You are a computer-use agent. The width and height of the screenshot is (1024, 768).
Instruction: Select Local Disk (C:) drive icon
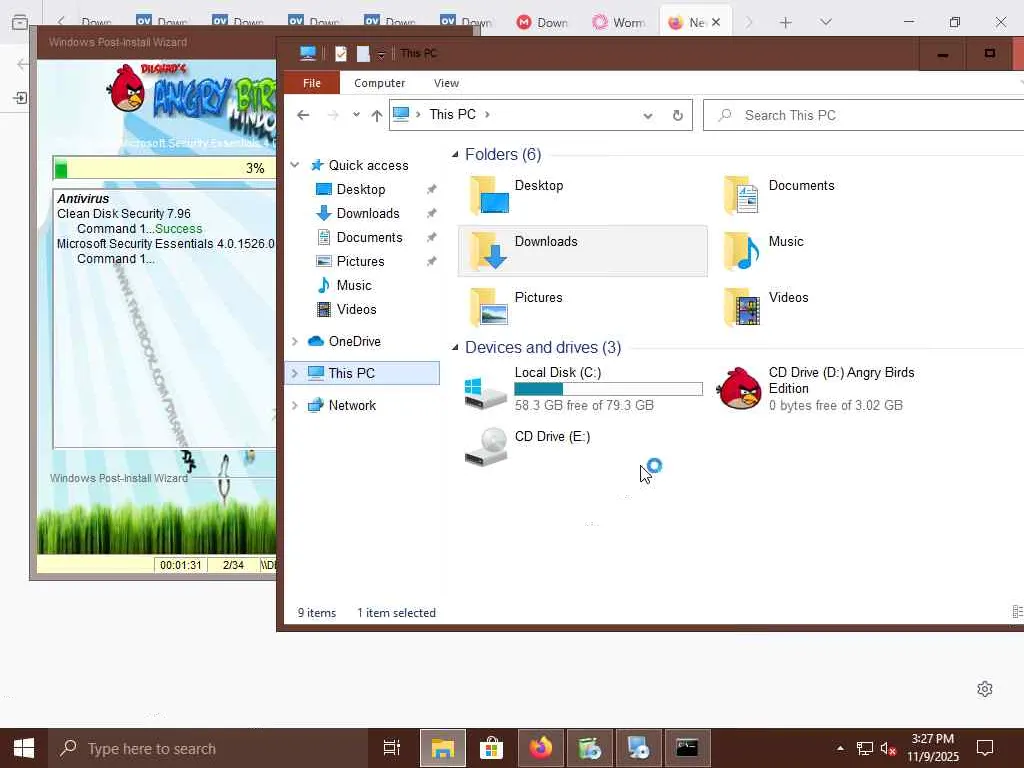[485, 392]
